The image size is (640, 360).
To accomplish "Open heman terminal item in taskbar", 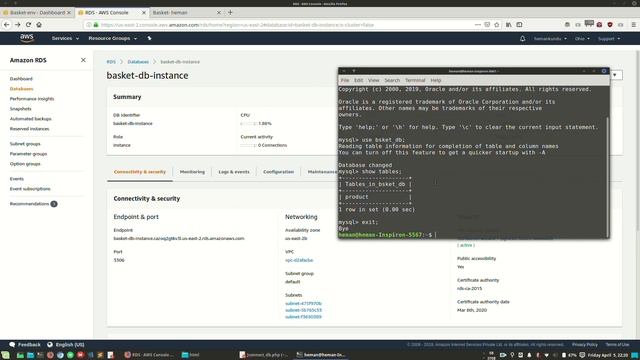I will (320, 355).
